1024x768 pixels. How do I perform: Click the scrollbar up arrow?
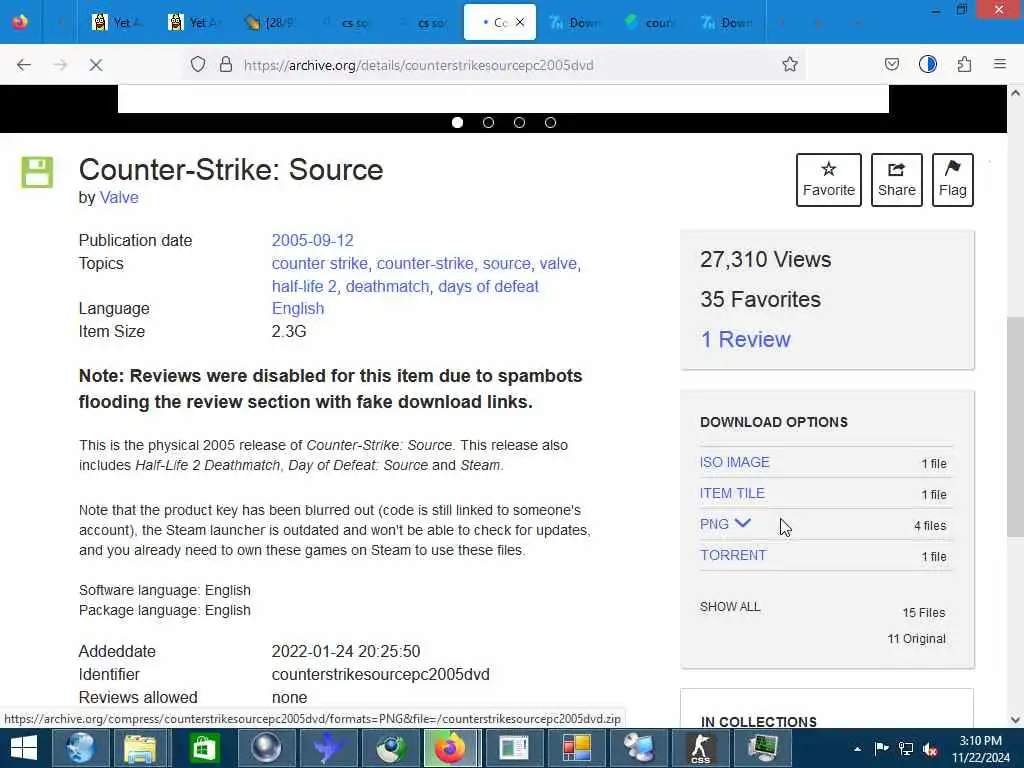(1016, 93)
